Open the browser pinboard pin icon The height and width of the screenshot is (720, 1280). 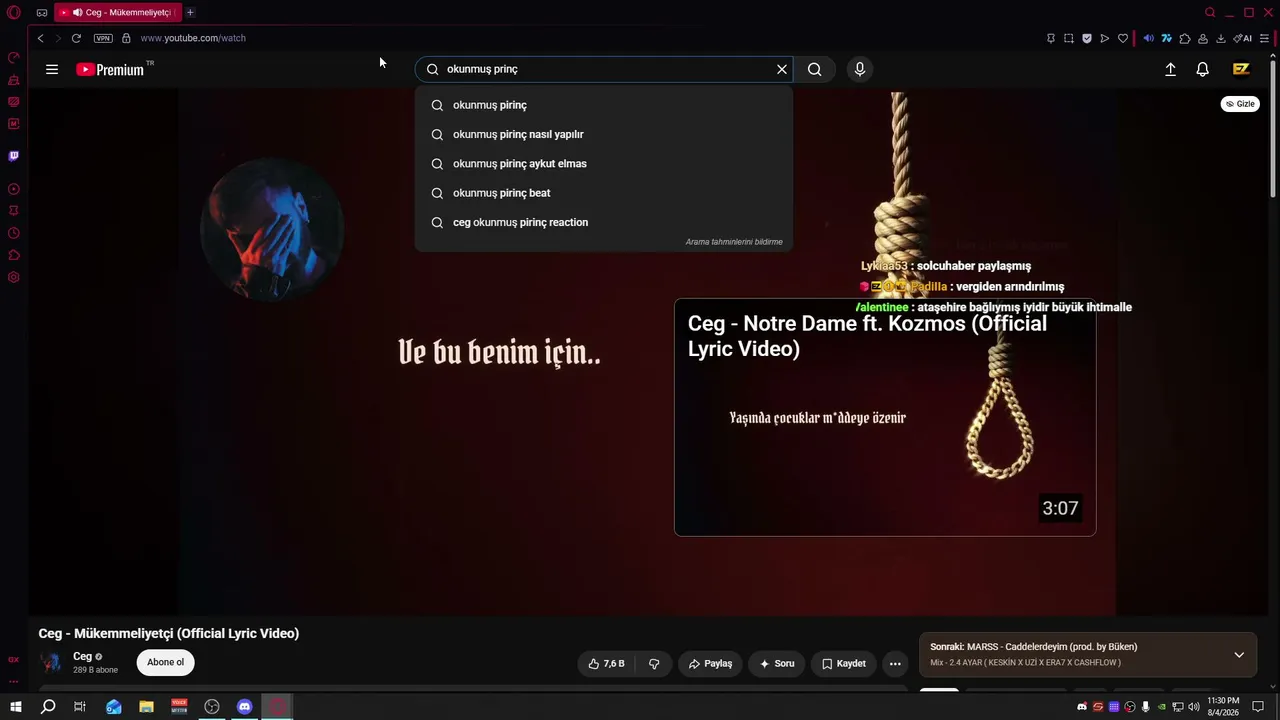pyautogui.click(x=1051, y=38)
